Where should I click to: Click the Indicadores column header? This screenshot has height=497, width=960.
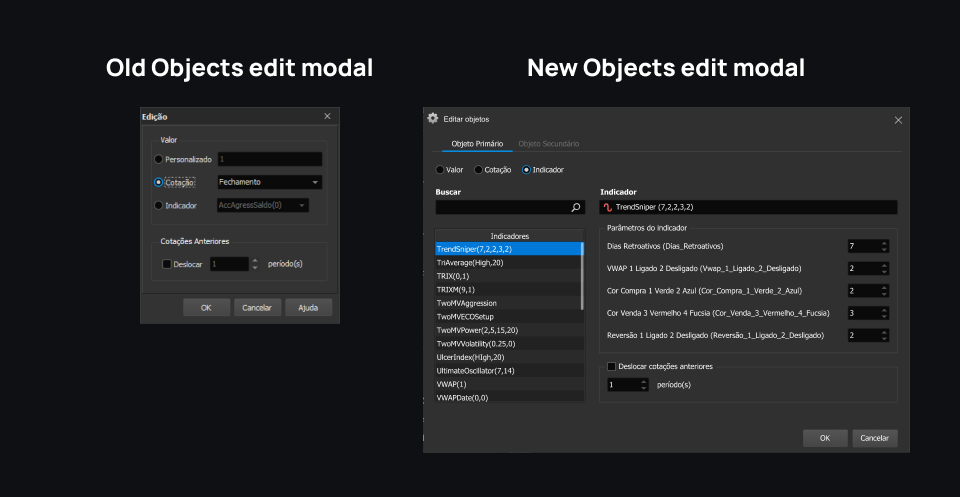pyautogui.click(x=509, y=236)
